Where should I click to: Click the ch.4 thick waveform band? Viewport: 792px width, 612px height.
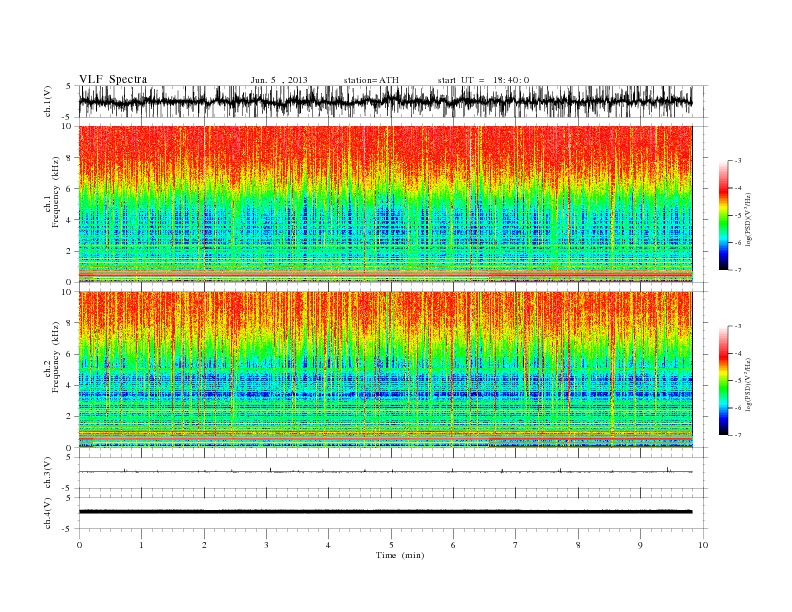[x=385, y=512]
